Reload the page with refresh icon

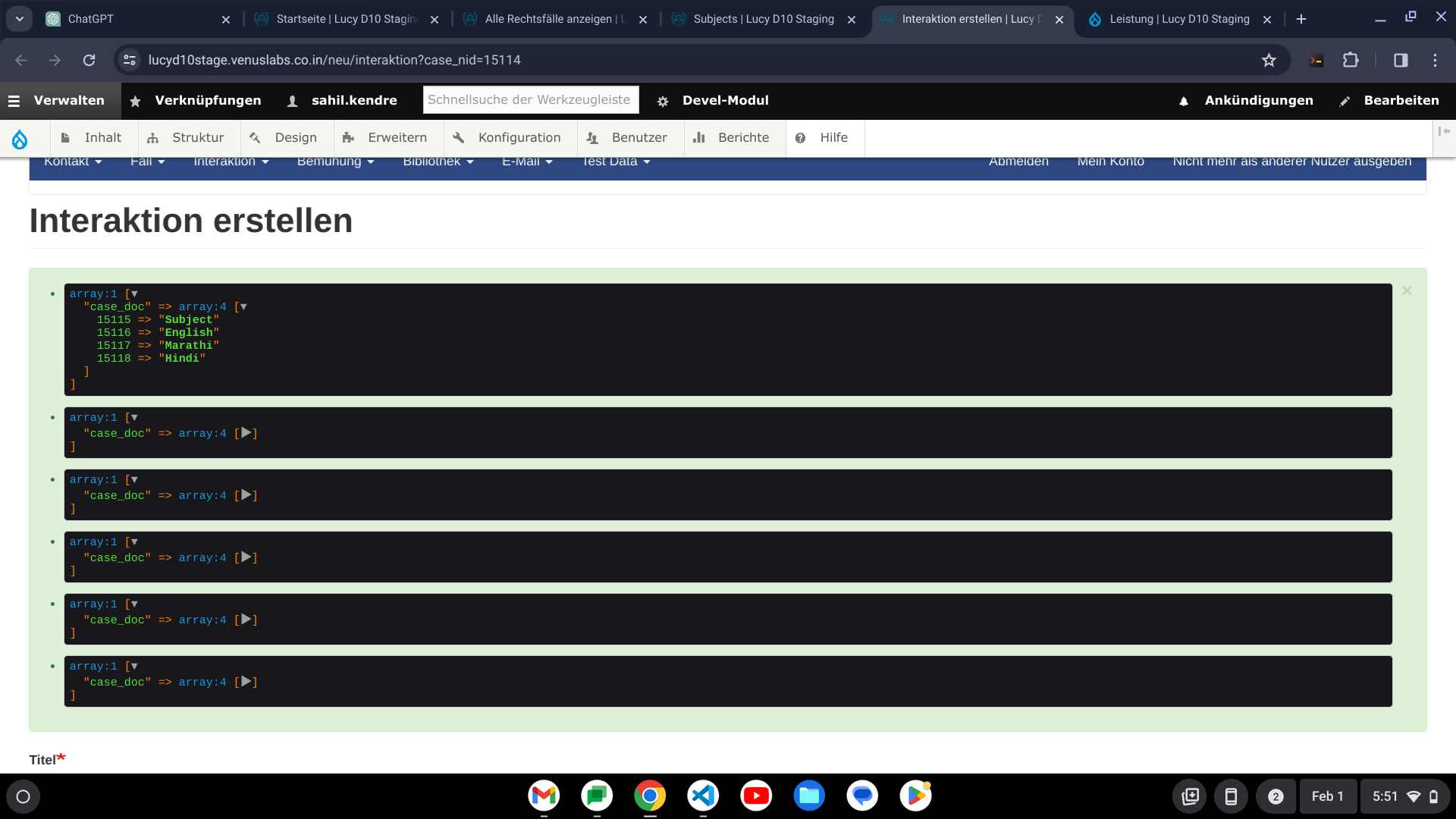coord(89,60)
